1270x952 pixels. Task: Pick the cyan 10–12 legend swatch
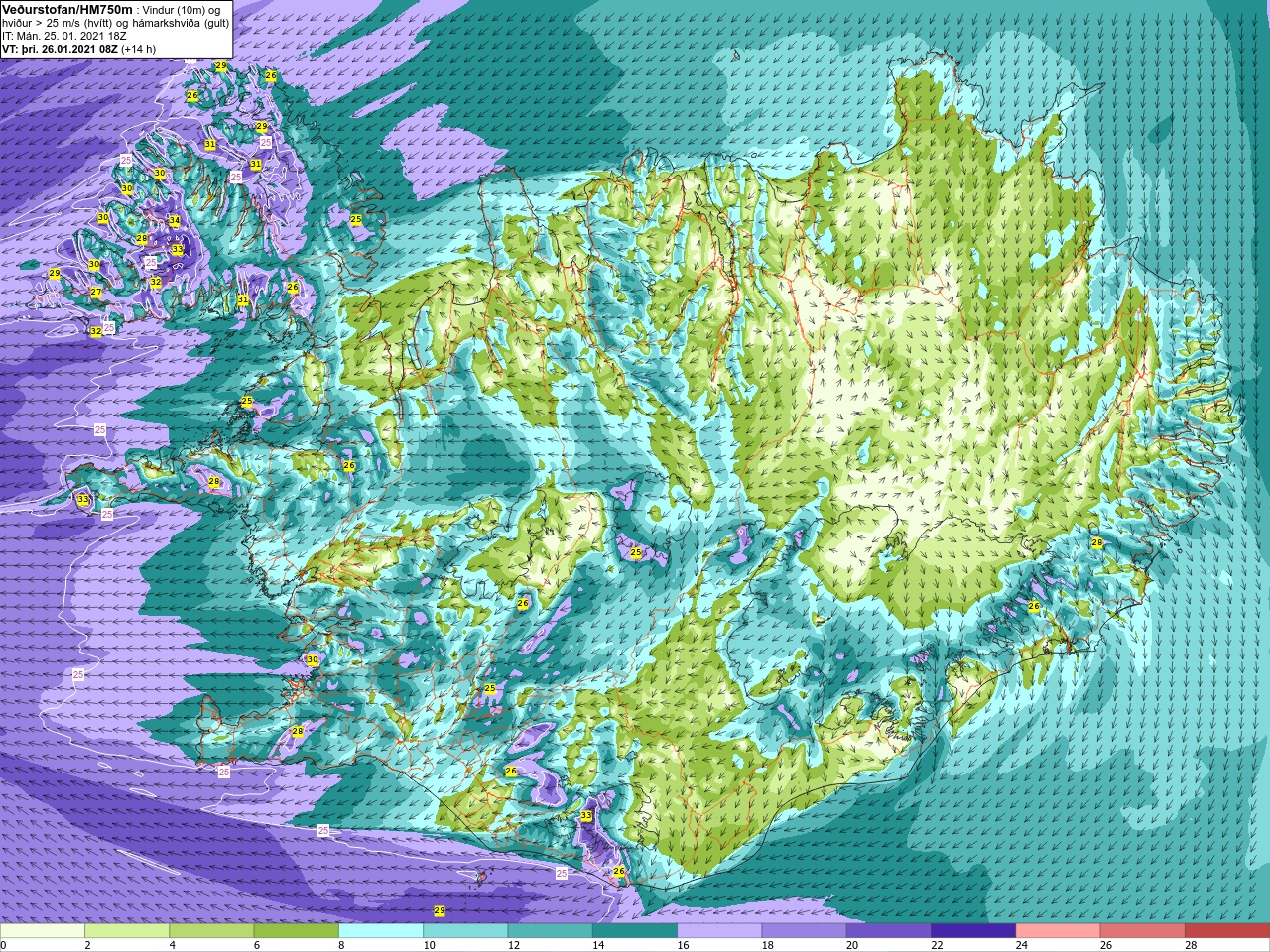pyautogui.click(x=465, y=931)
